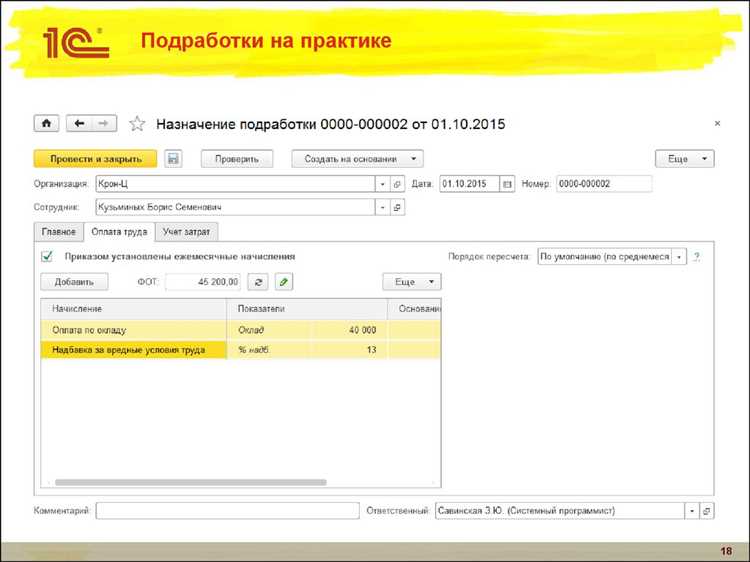Edit ФОТ with the green pencil icon
Screen dimensions: 750x562
(284, 282)
